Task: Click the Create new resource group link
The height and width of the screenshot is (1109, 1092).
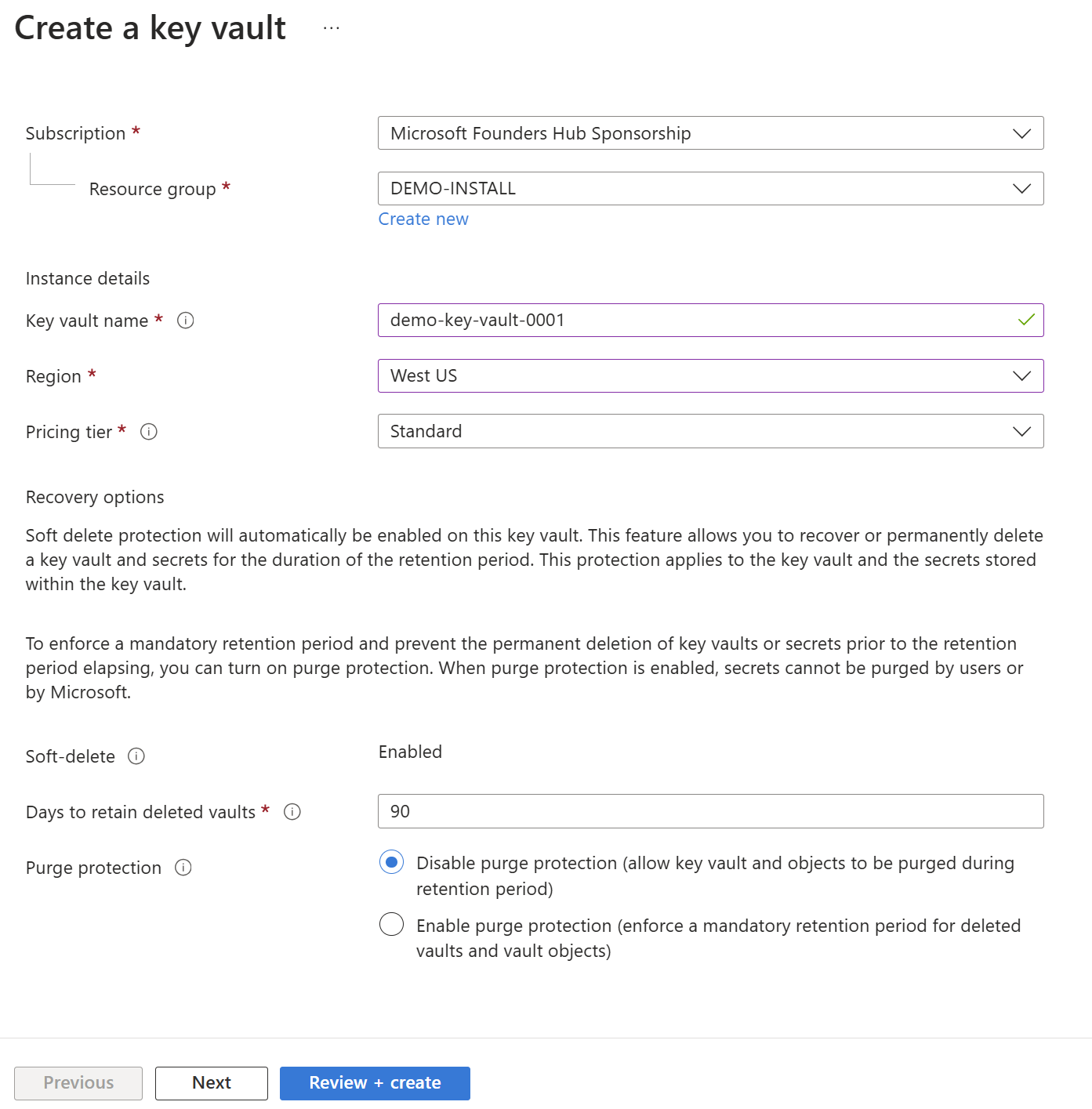Action: pyautogui.click(x=423, y=219)
